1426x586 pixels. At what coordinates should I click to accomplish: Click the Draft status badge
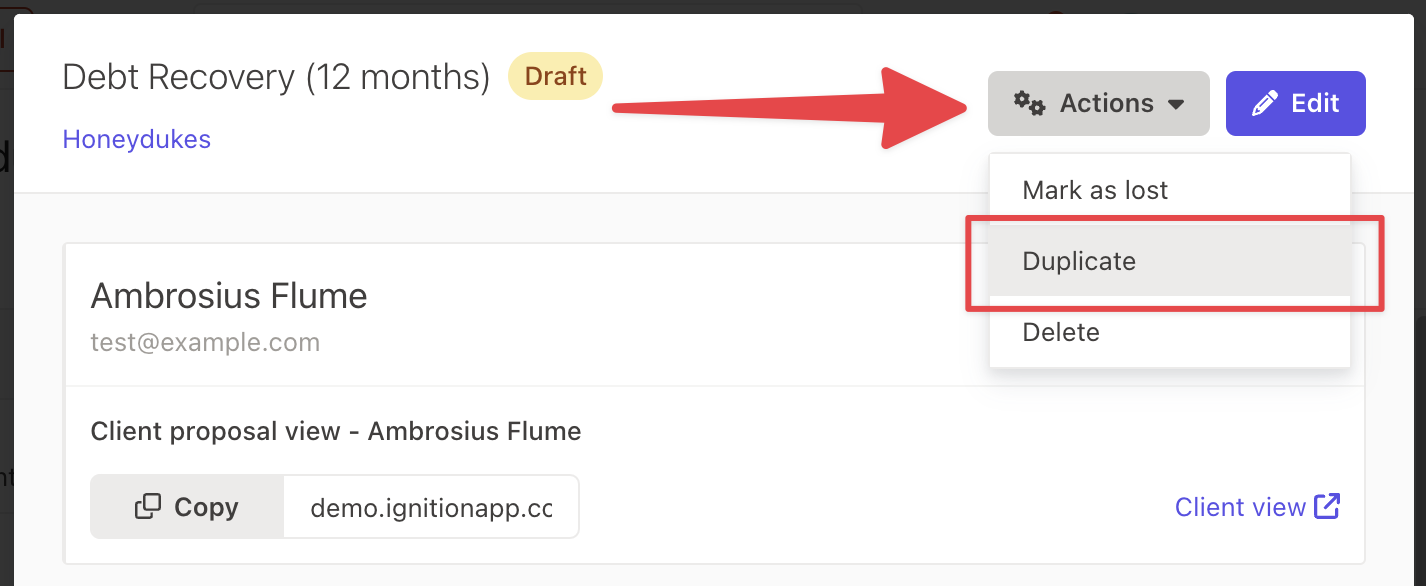555,77
